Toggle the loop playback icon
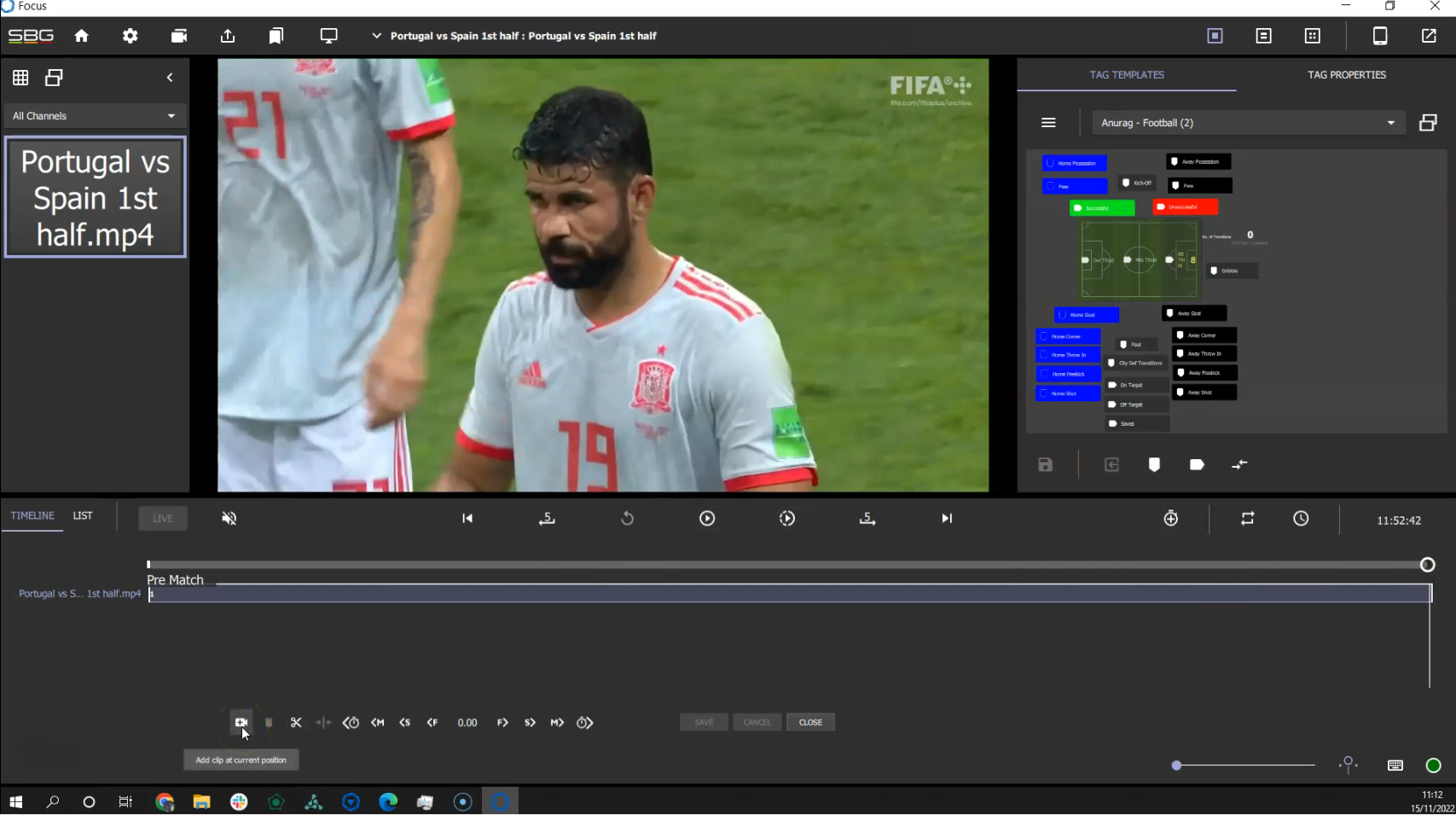 (1247, 519)
